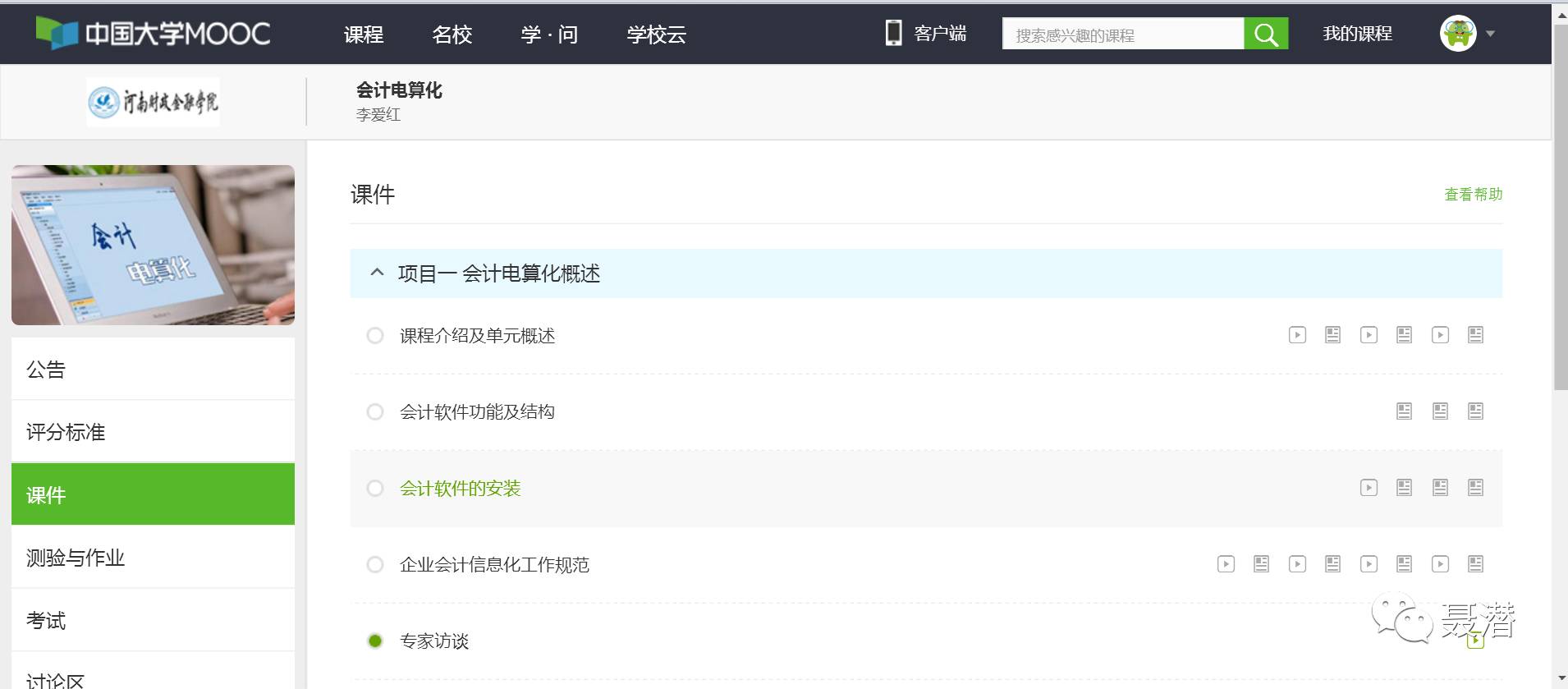1568x689 pixels.
Task: Select the green circle beside 专家访谈
Action: (x=375, y=641)
